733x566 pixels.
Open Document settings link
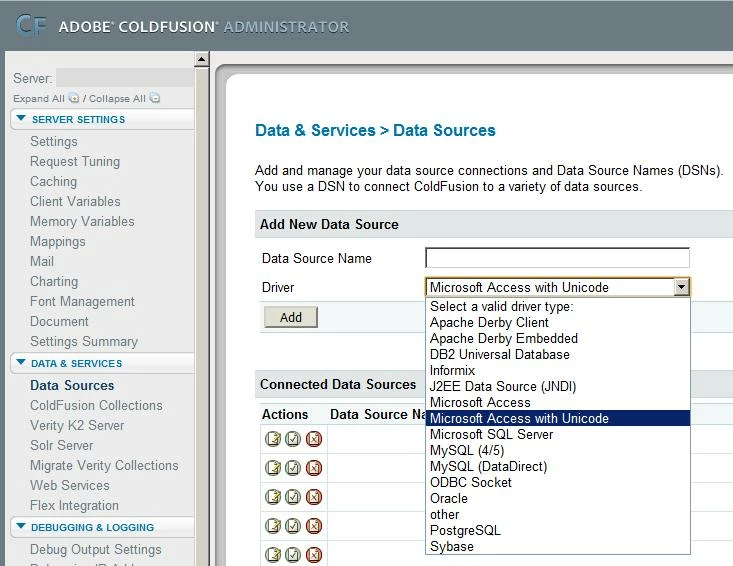tap(59, 322)
